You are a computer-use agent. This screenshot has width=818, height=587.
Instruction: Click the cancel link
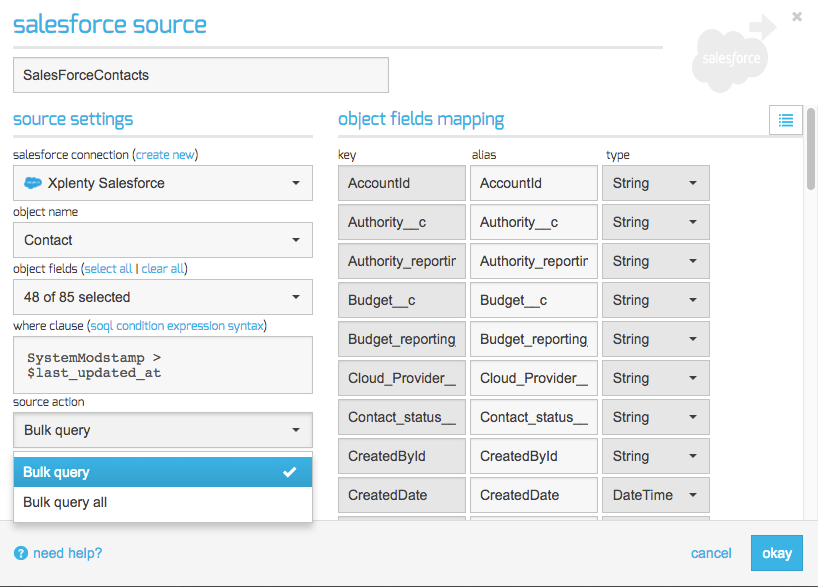pos(711,553)
